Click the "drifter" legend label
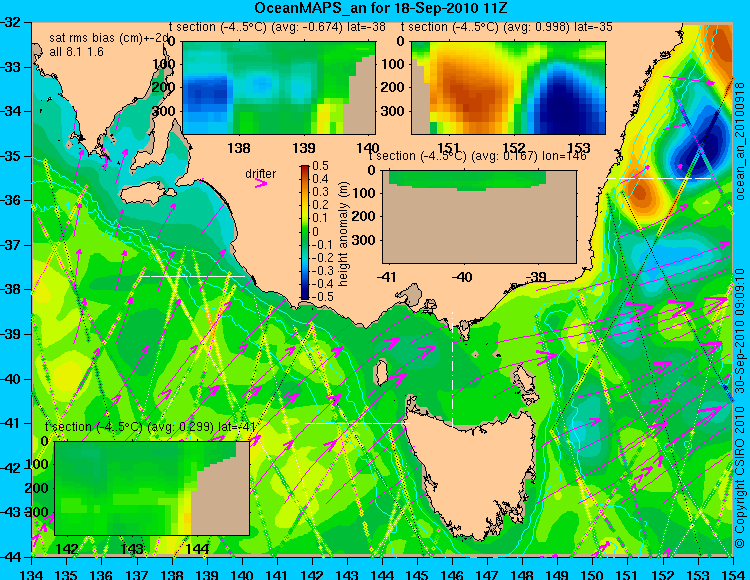Viewport: 750px width, 580px height. (261, 174)
